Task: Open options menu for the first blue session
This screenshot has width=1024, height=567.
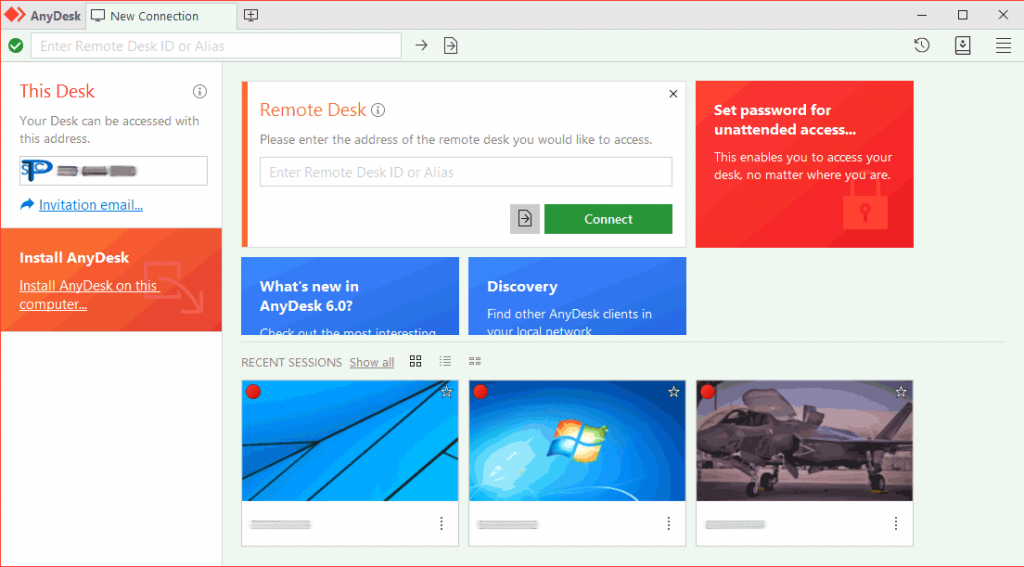Action: (441, 524)
